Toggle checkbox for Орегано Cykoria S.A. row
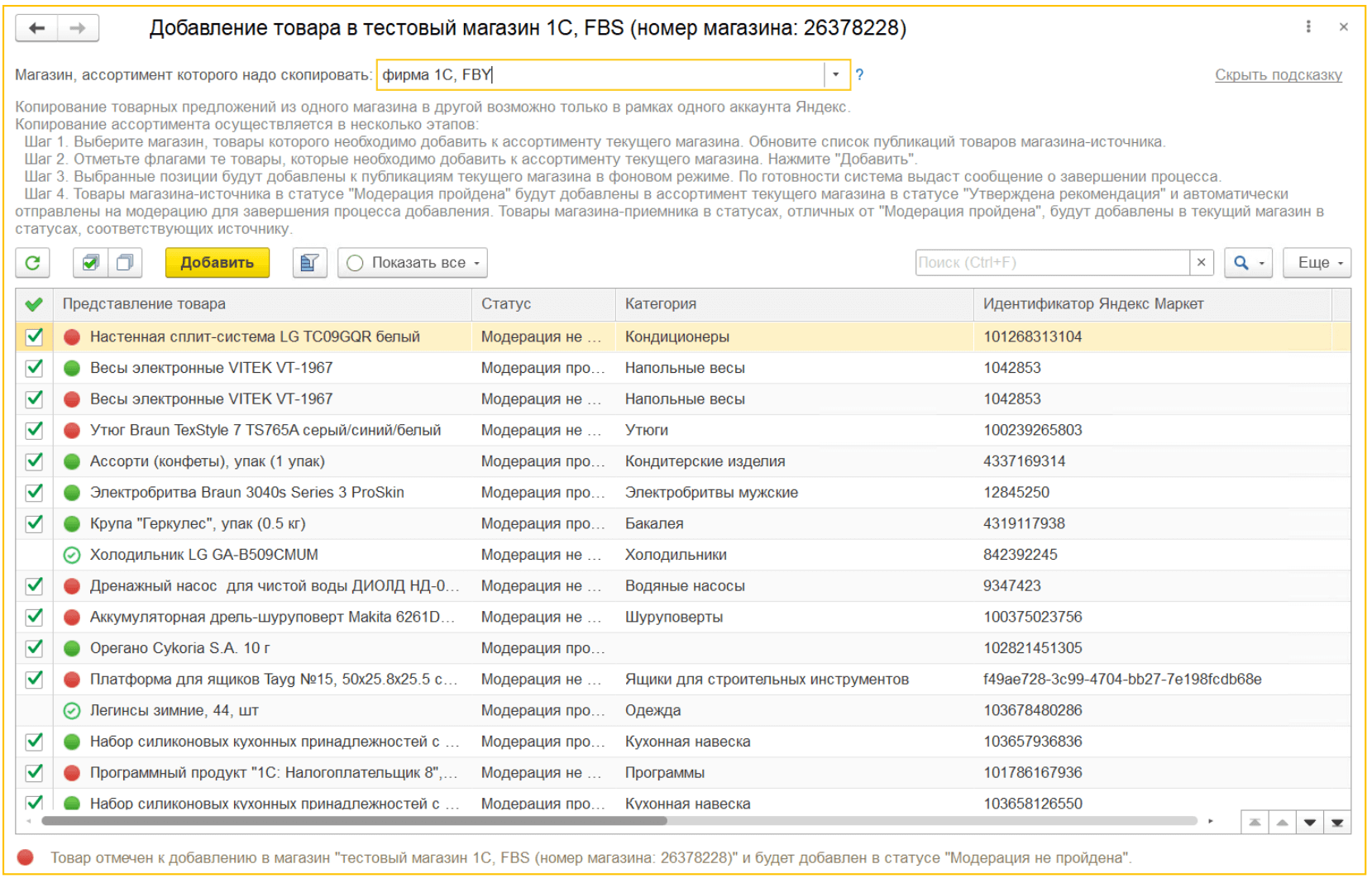The image size is (1372, 878). pos(34,648)
